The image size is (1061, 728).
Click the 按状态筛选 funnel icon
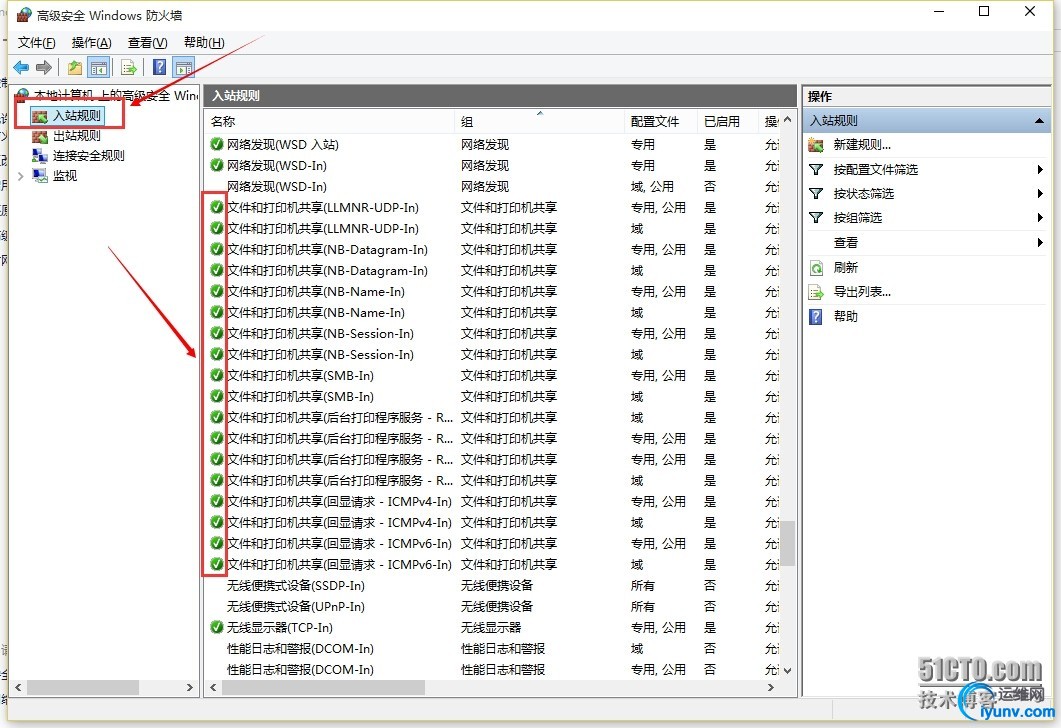(x=817, y=194)
